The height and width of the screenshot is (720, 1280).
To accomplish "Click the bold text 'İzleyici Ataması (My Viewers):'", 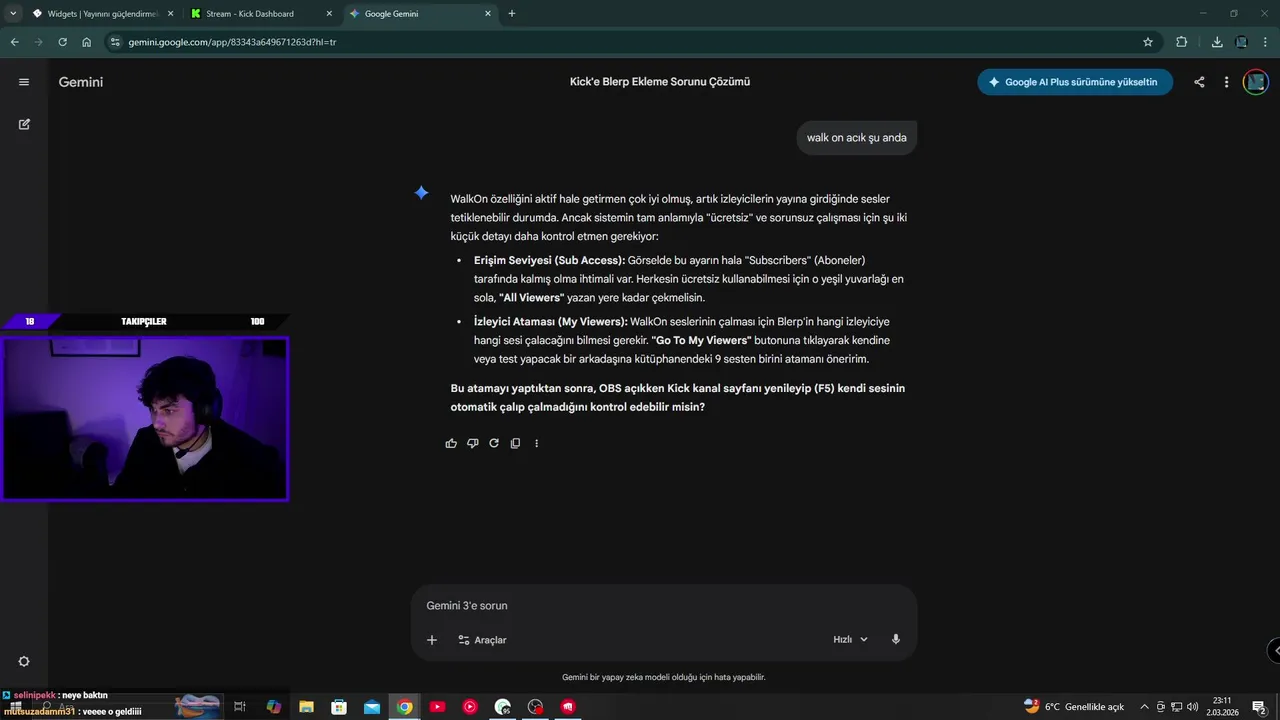I will [x=551, y=321].
